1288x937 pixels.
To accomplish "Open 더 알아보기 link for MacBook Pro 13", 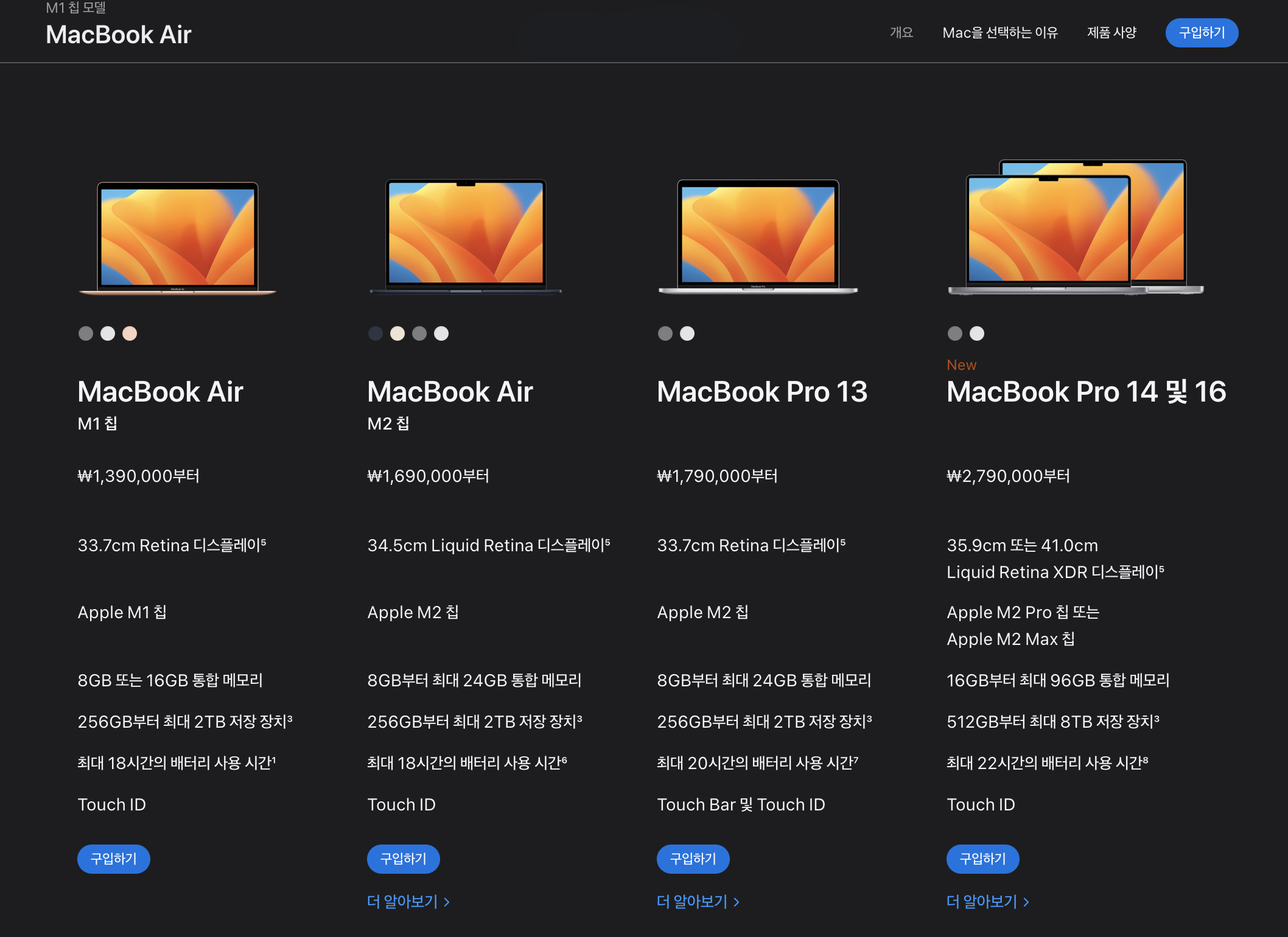I will (698, 902).
